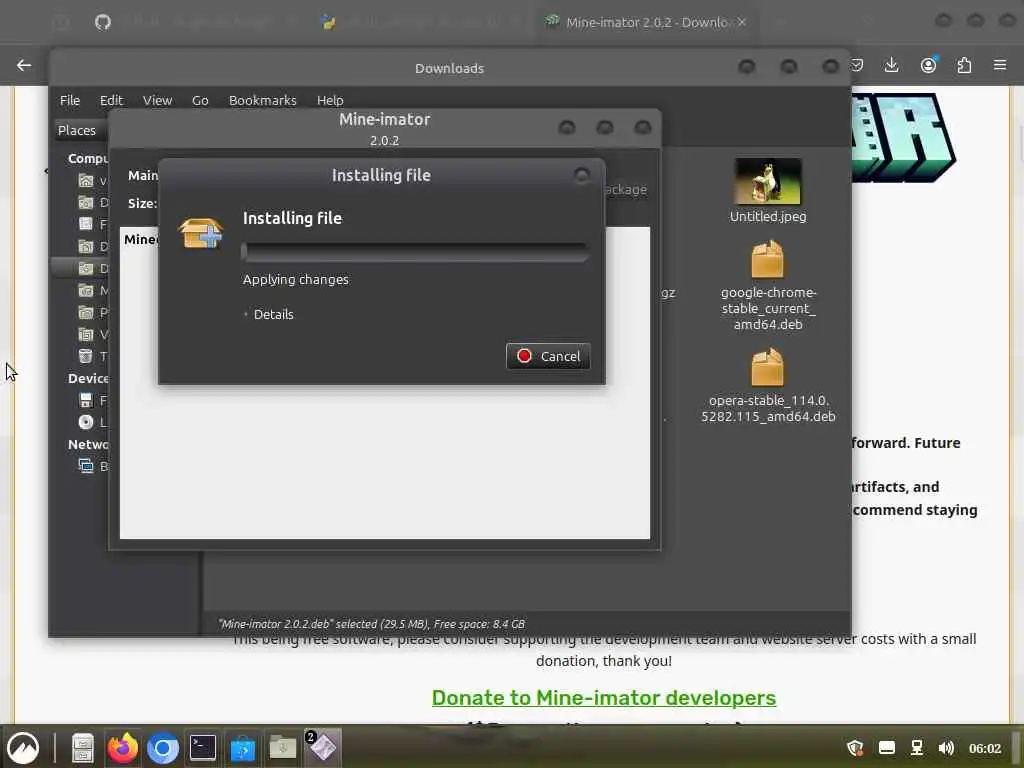The width and height of the screenshot is (1024, 768).
Task: Switch to the package installer taskbar entry with badge 2
Action: click(322, 748)
